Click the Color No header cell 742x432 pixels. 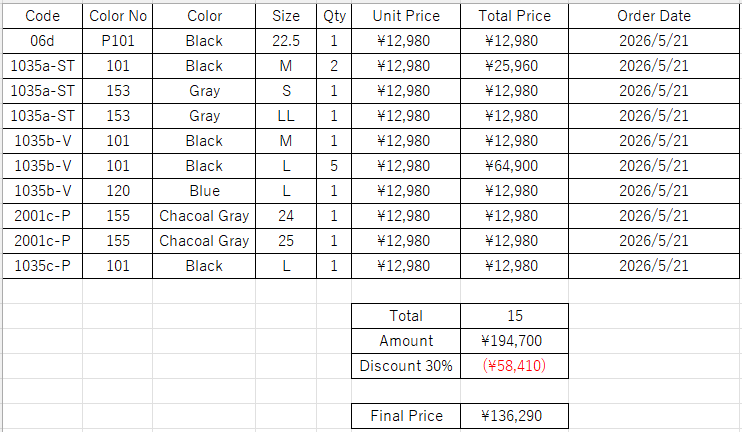coord(117,16)
